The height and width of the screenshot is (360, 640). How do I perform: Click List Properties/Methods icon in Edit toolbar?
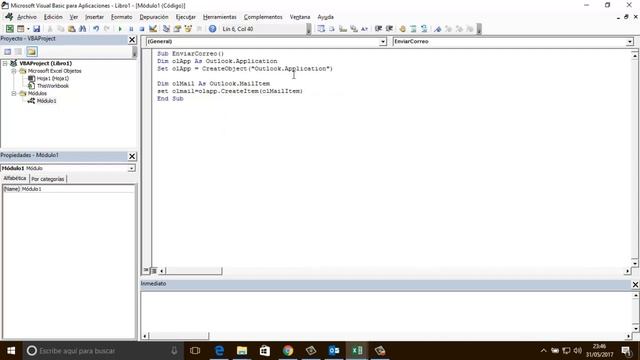321,29
